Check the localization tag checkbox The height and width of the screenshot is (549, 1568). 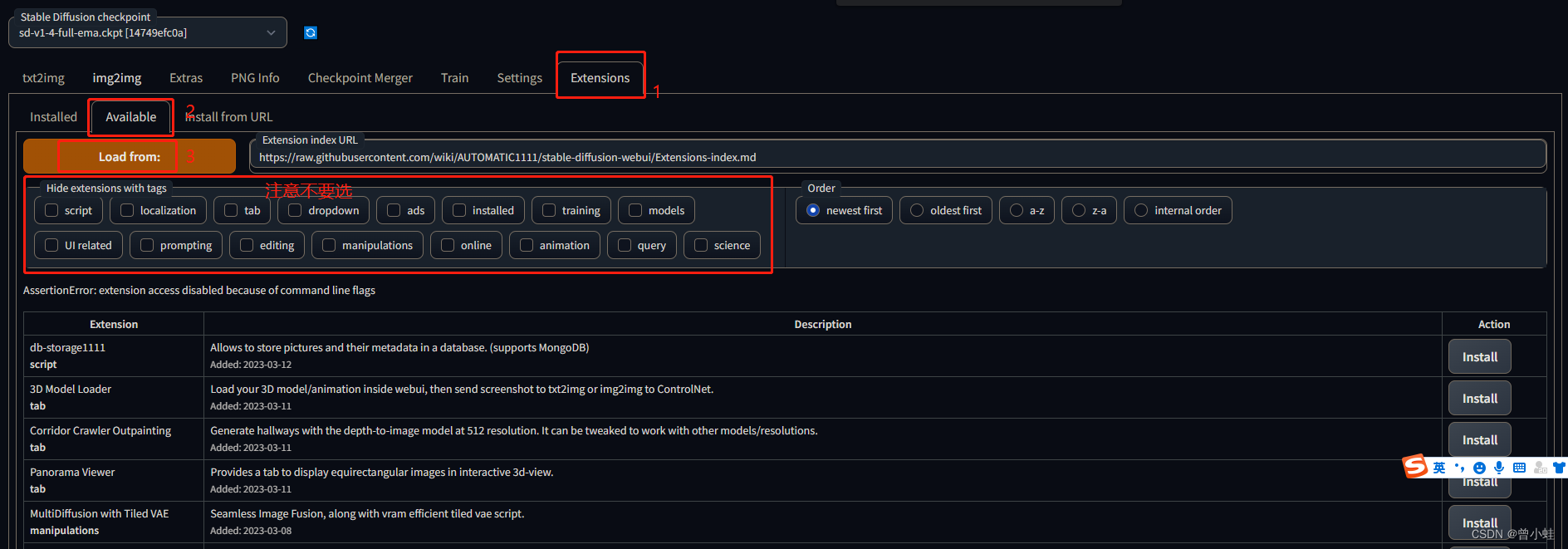coord(127,210)
